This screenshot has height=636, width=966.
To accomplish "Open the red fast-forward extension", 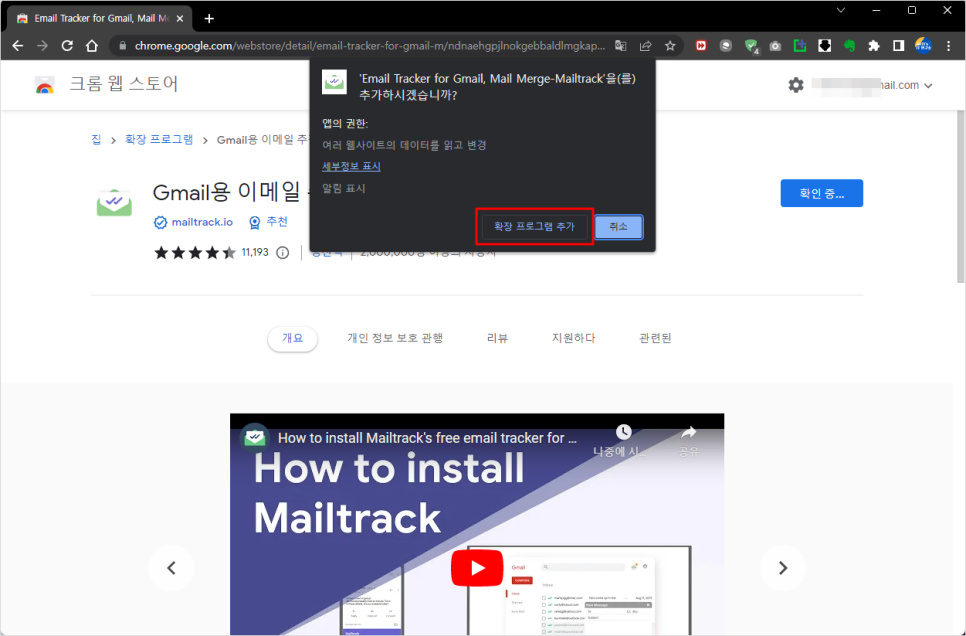I will point(701,46).
